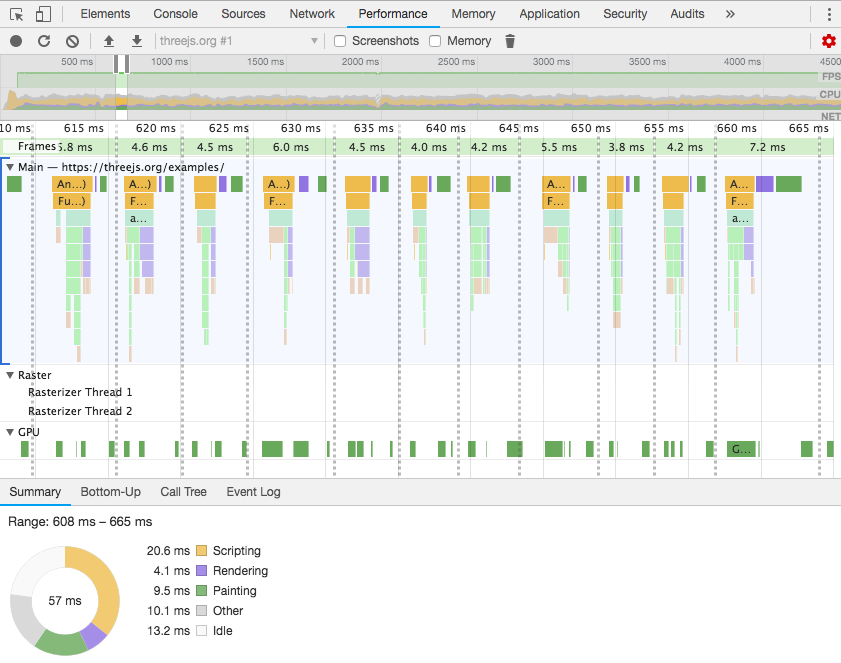Viewport: 841px width, 663px height.
Task: Show more tabs with the chevron button
Action: coord(730,14)
